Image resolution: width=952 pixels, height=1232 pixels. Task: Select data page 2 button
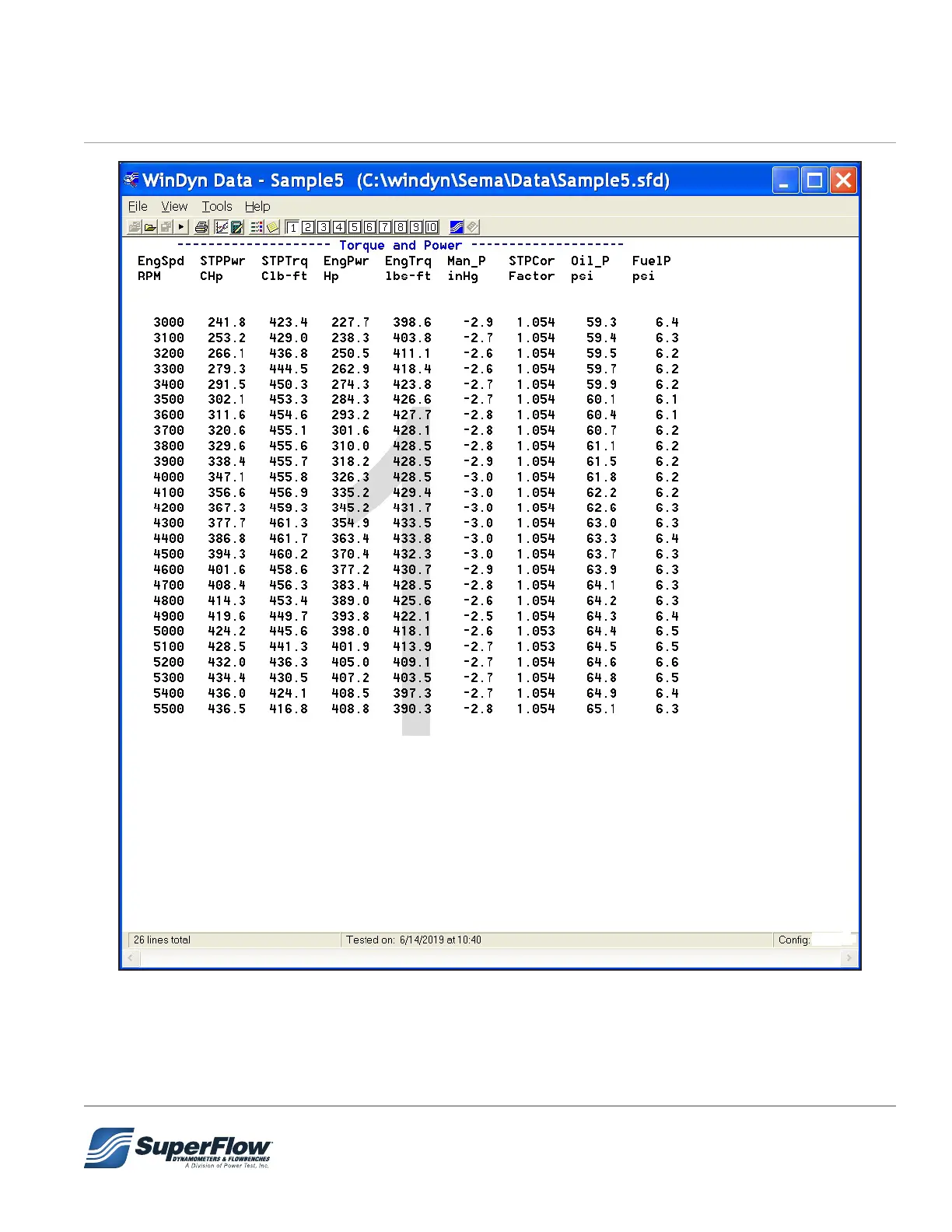tap(308, 227)
